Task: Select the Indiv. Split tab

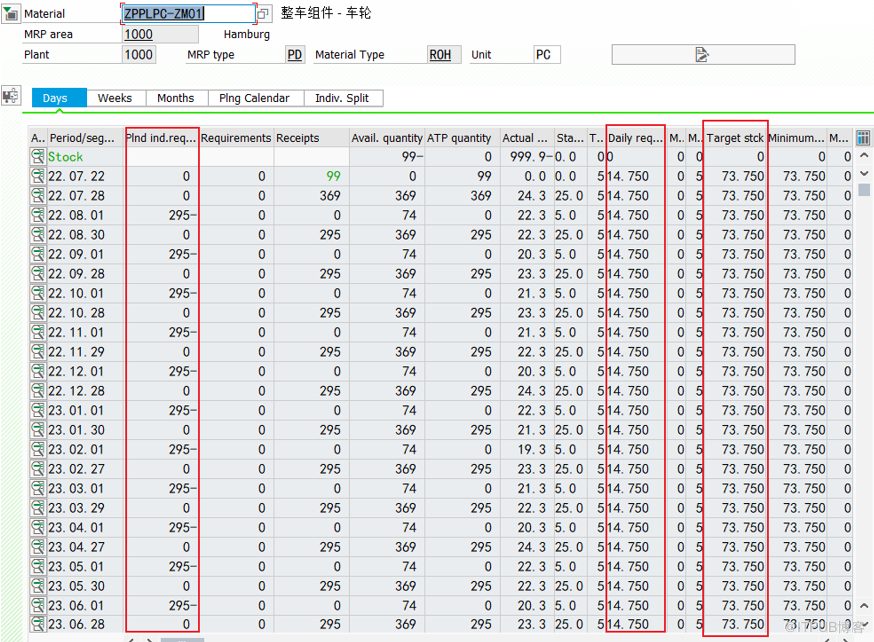Action: [x=342, y=98]
